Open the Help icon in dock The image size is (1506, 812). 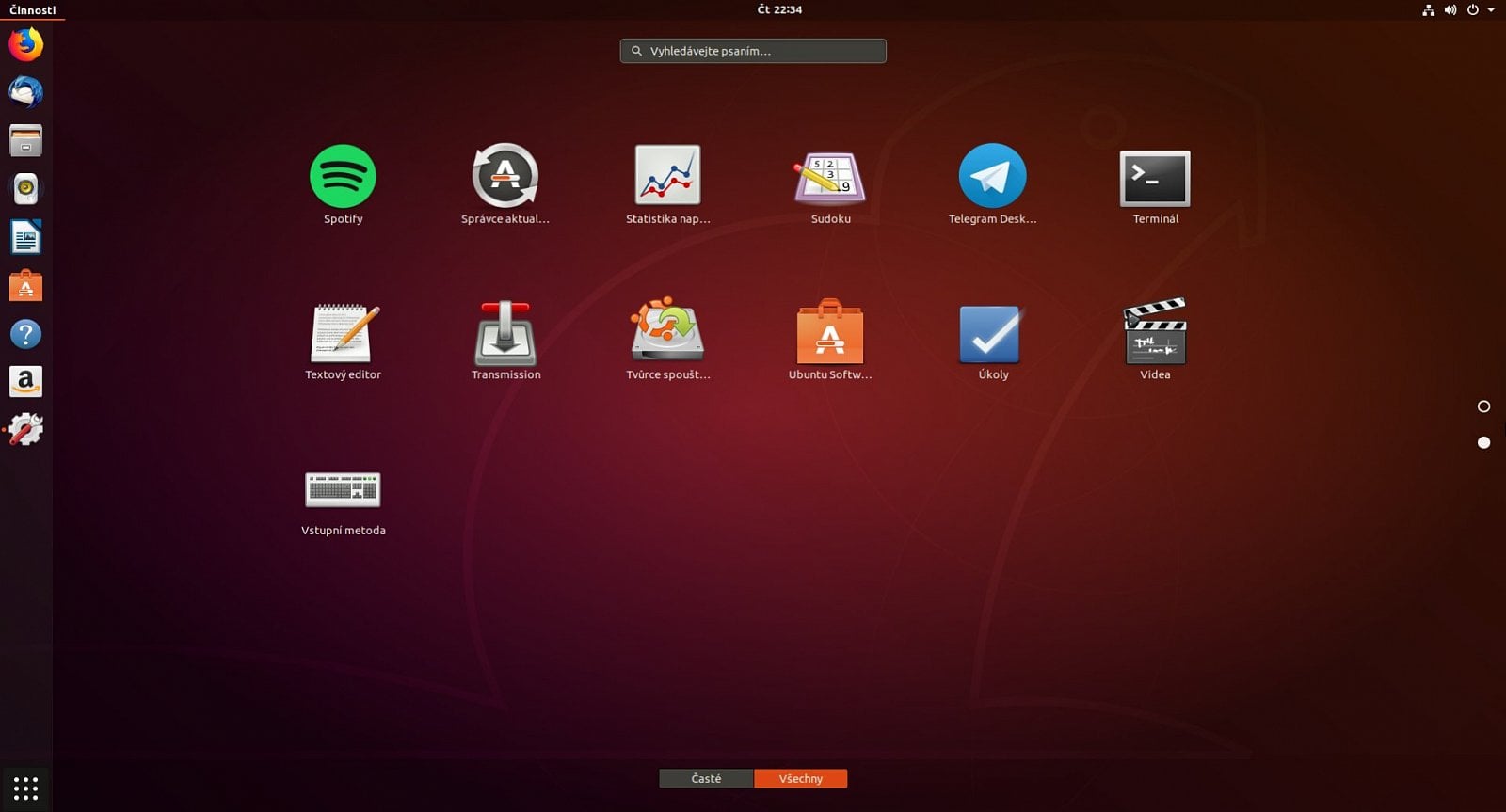[x=25, y=334]
